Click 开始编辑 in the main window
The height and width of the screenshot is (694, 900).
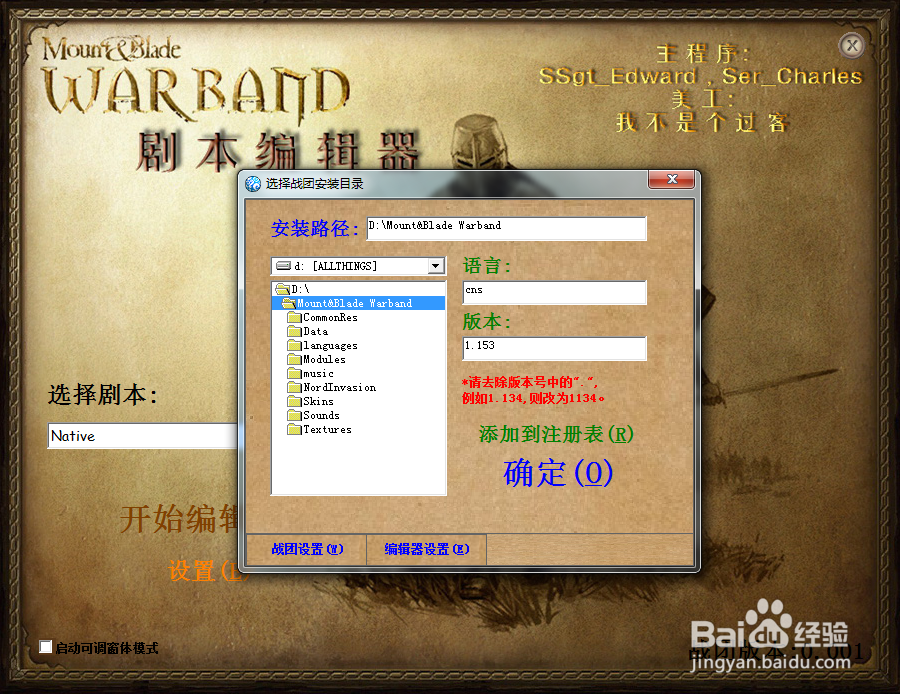tap(179, 519)
